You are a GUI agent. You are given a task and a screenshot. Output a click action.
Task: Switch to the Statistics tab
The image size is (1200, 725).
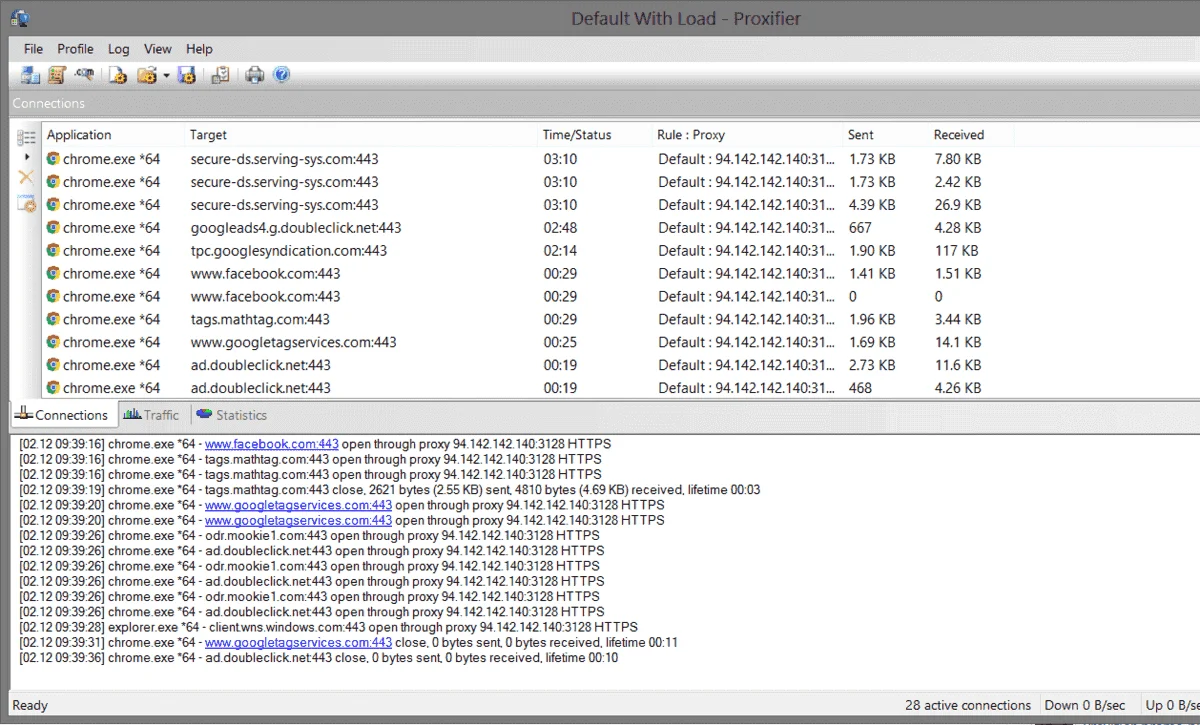coord(231,415)
